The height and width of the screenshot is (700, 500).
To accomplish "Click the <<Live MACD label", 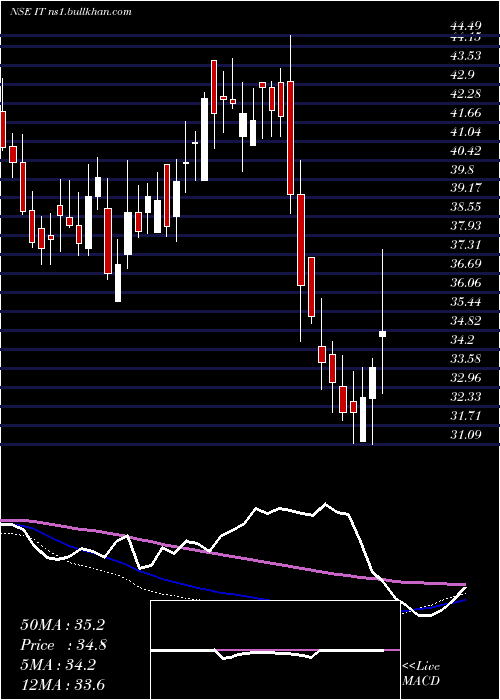I will pyautogui.click(x=421, y=673).
